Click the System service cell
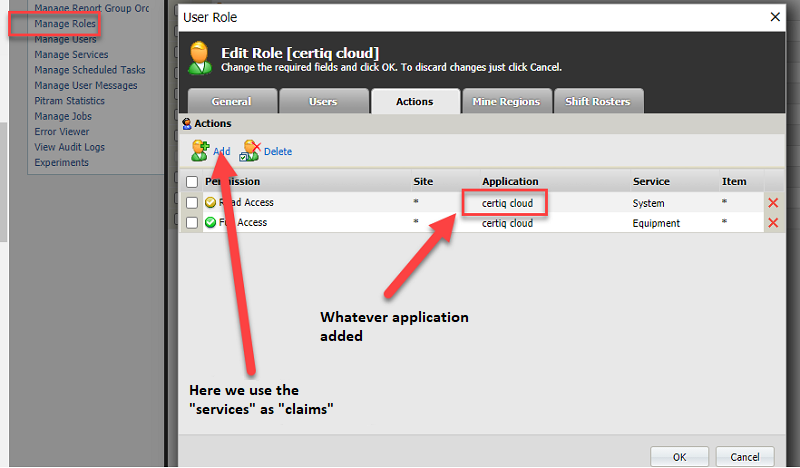Image resolution: width=800 pixels, height=468 pixels. pyautogui.click(x=648, y=203)
